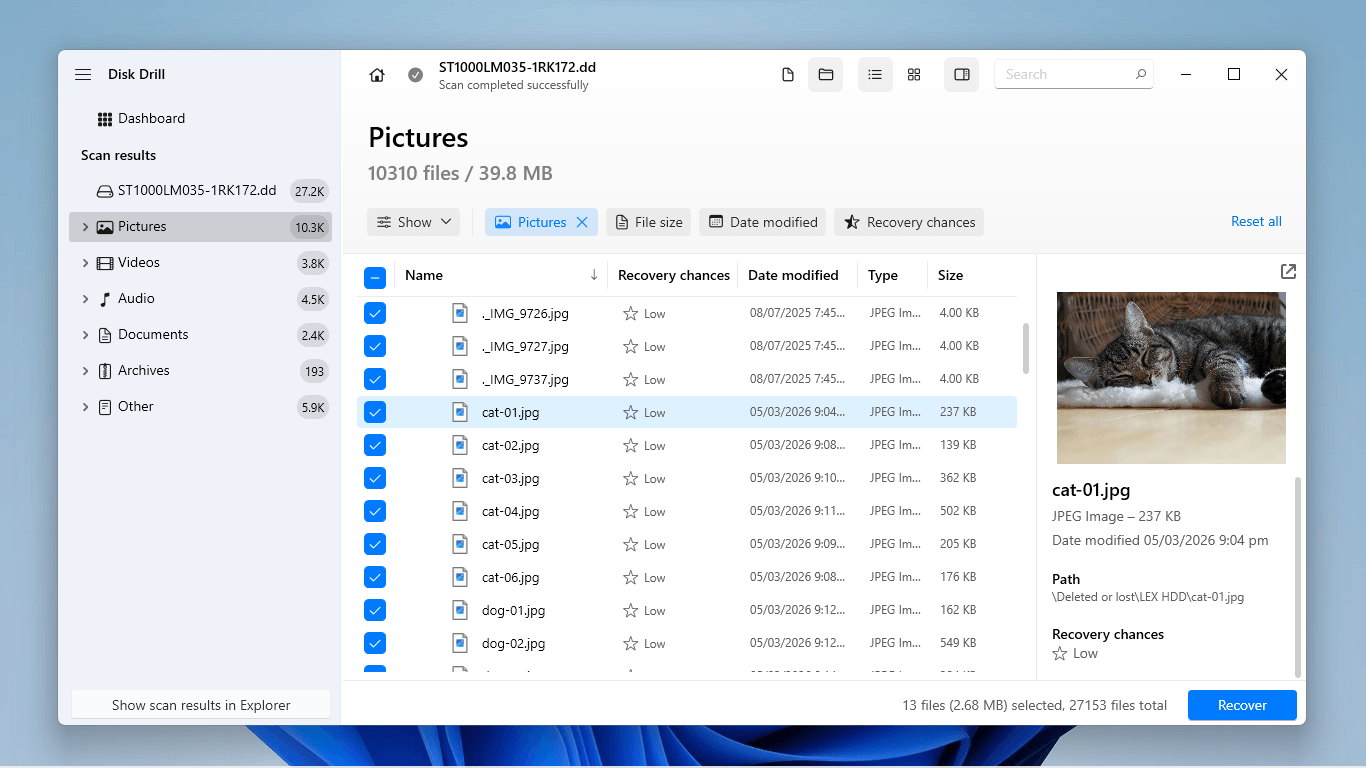Expand the Videos category chevron

[85, 263]
